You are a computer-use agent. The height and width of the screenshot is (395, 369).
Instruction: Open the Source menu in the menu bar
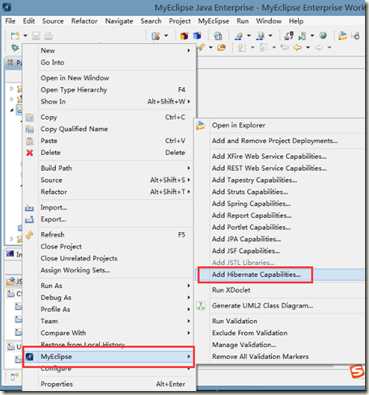tap(53, 21)
